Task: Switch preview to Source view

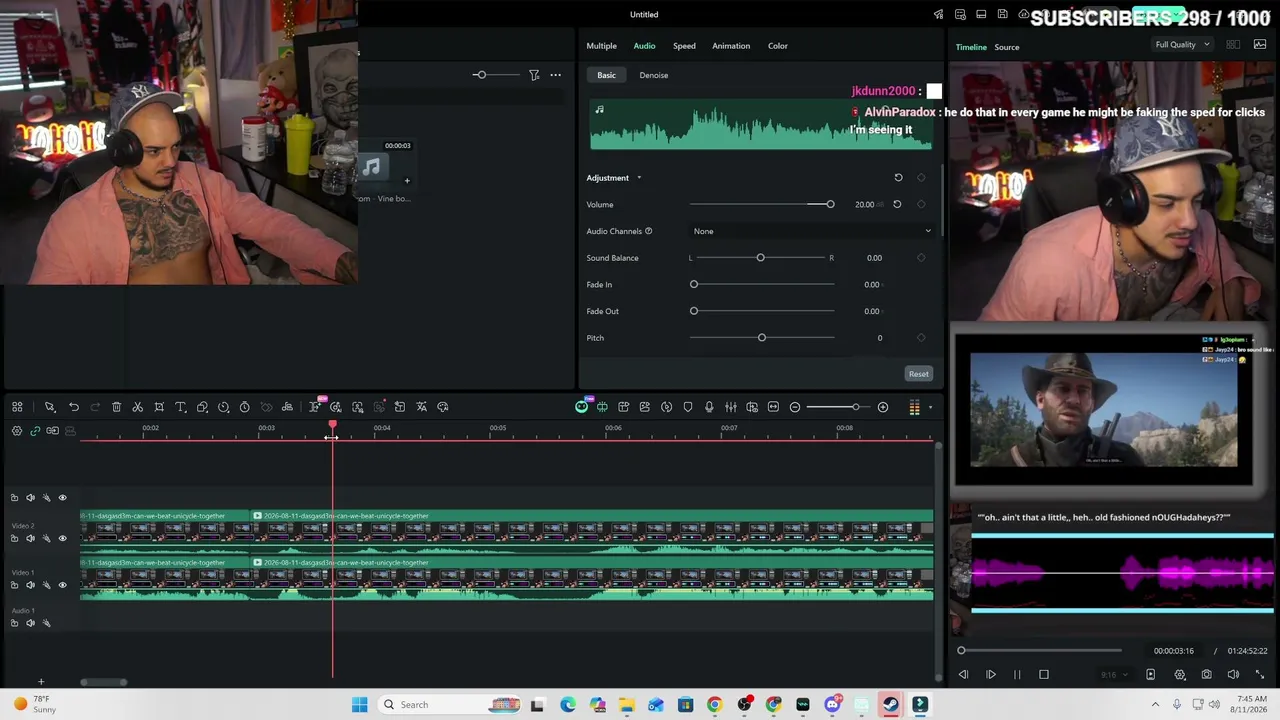Action: tap(1007, 47)
